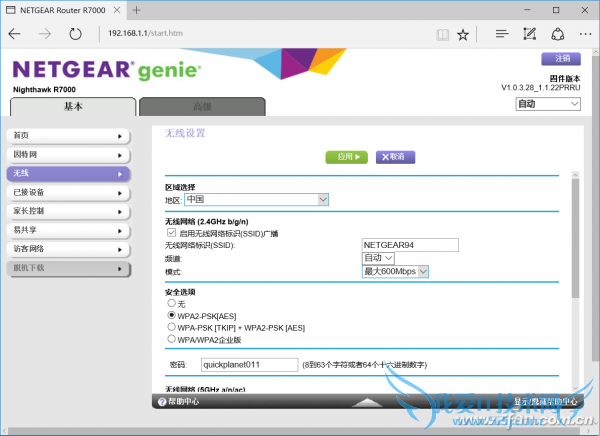The width and height of the screenshot is (600, 436).
Task: Toggle the SSID broadcast checkbox
Action: (x=171, y=233)
